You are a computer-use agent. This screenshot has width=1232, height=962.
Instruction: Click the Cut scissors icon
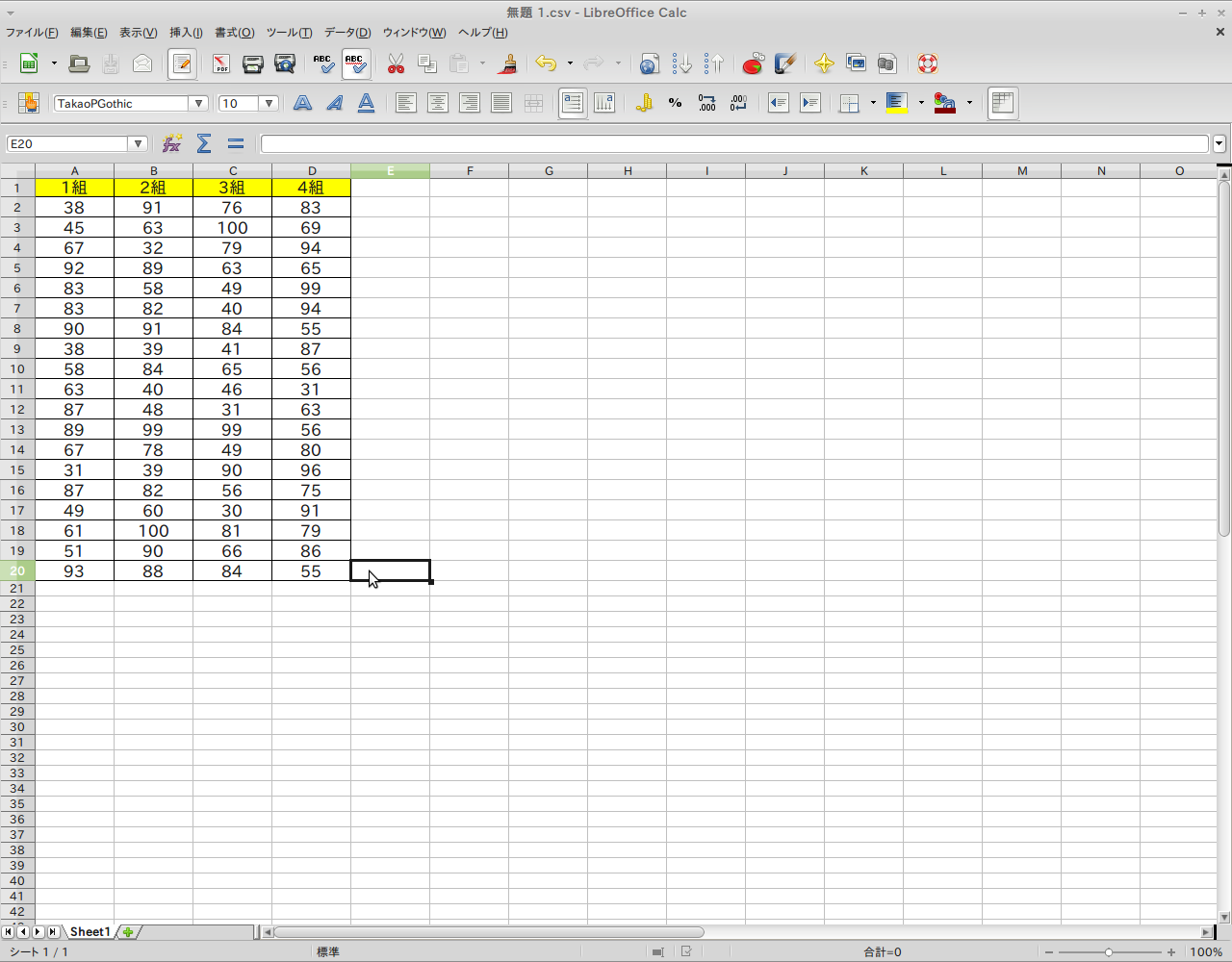click(396, 63)
